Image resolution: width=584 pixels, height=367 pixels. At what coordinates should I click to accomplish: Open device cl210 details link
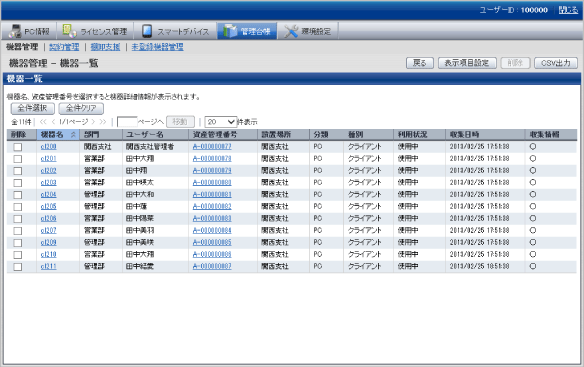pyautogui.click(x=48, y=254)
